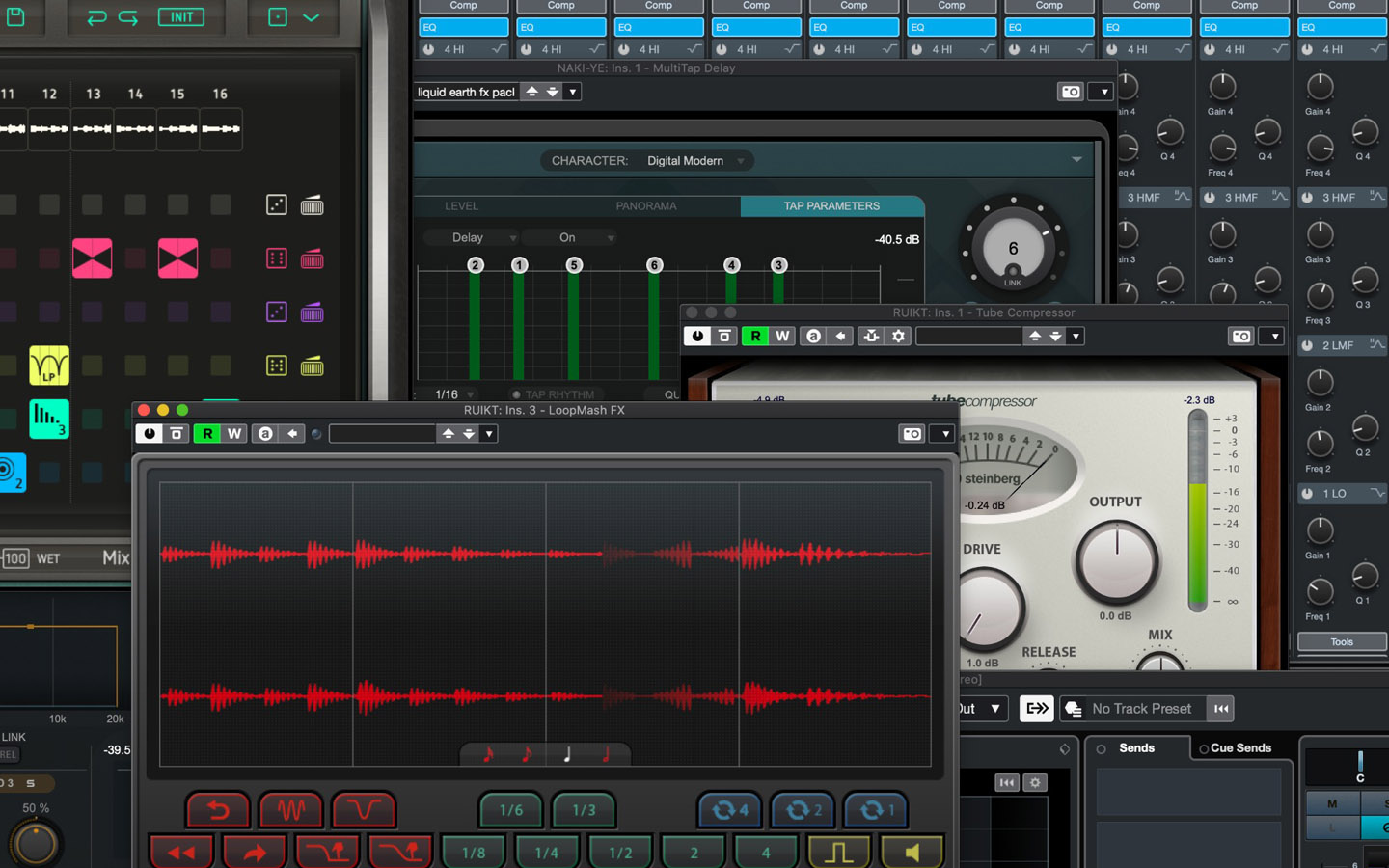Click the reverse button in LoopMash FX
Image resolution: width=1389 pixels, height=868 pixels.
pyautogui.click(x=218, y=810)
